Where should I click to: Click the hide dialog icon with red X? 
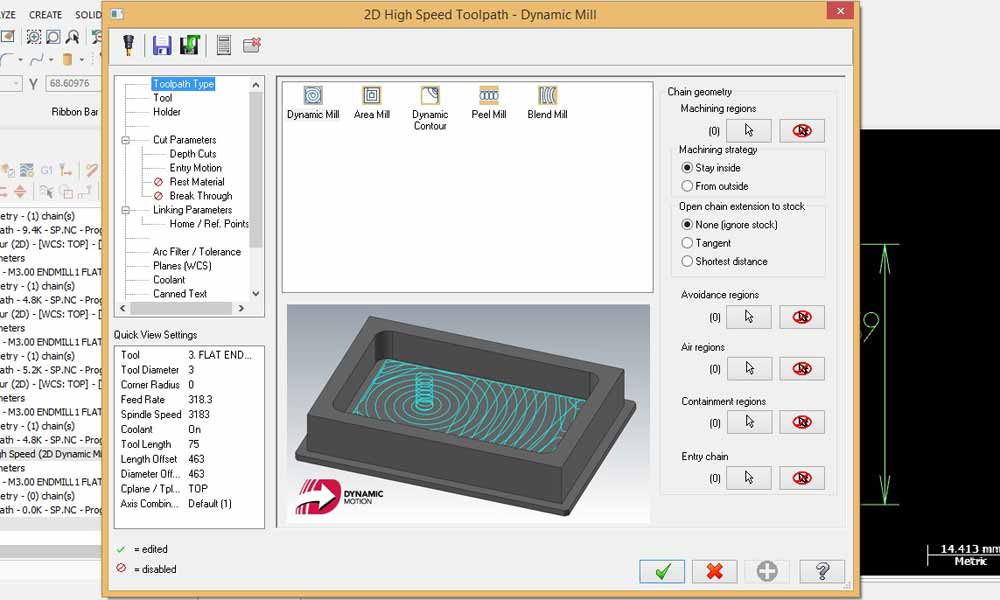coord(252,45)
